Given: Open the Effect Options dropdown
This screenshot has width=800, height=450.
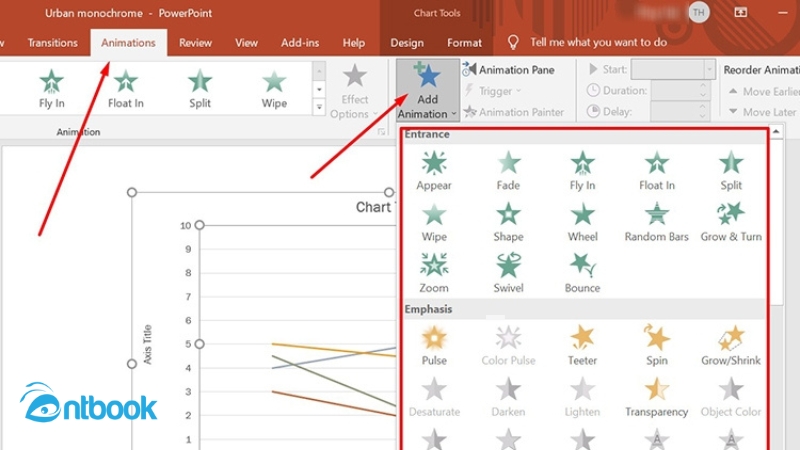Looking at the screenshot, I should coord(354,91).
